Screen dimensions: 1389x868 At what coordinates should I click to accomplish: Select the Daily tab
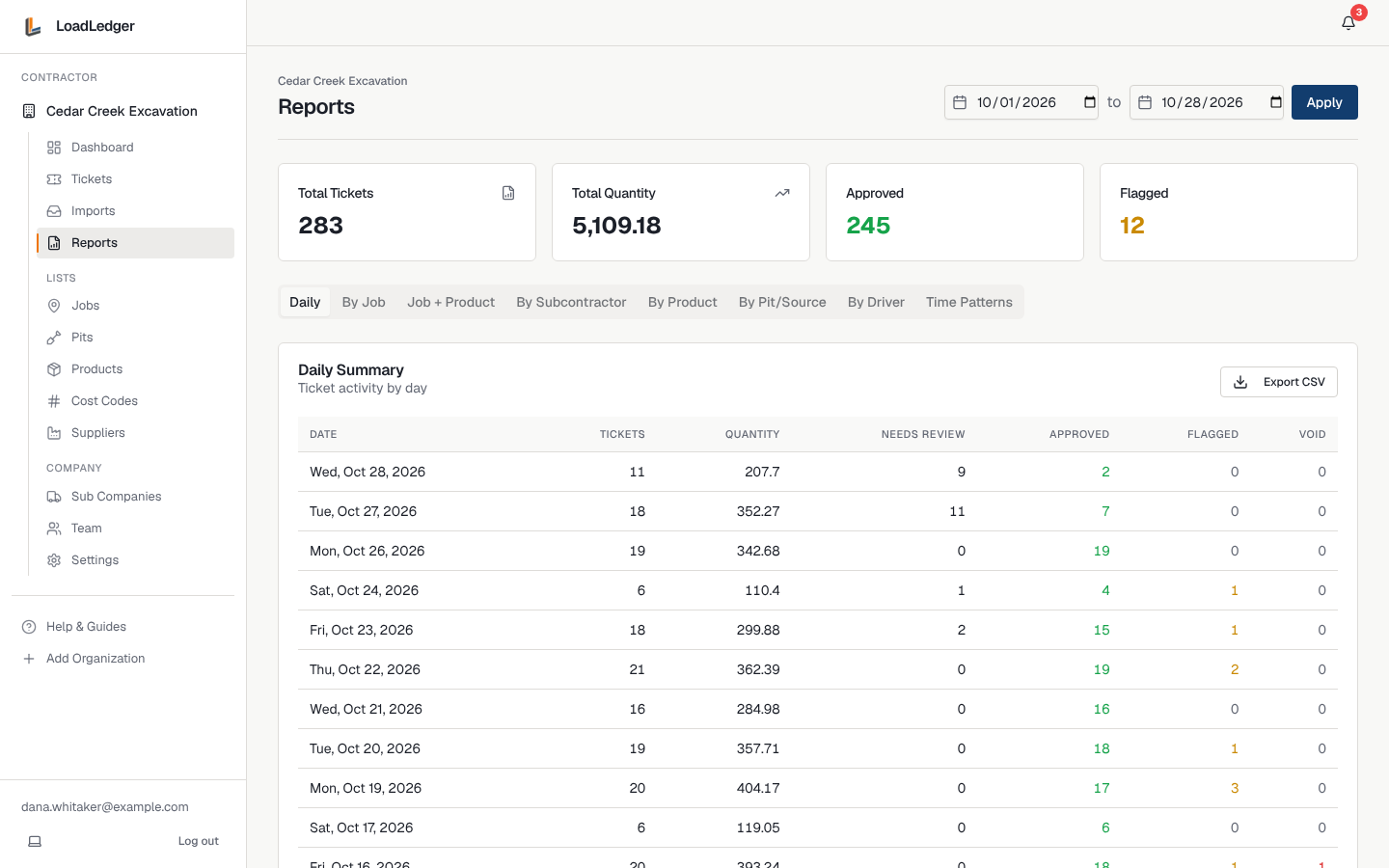(305, 302)
